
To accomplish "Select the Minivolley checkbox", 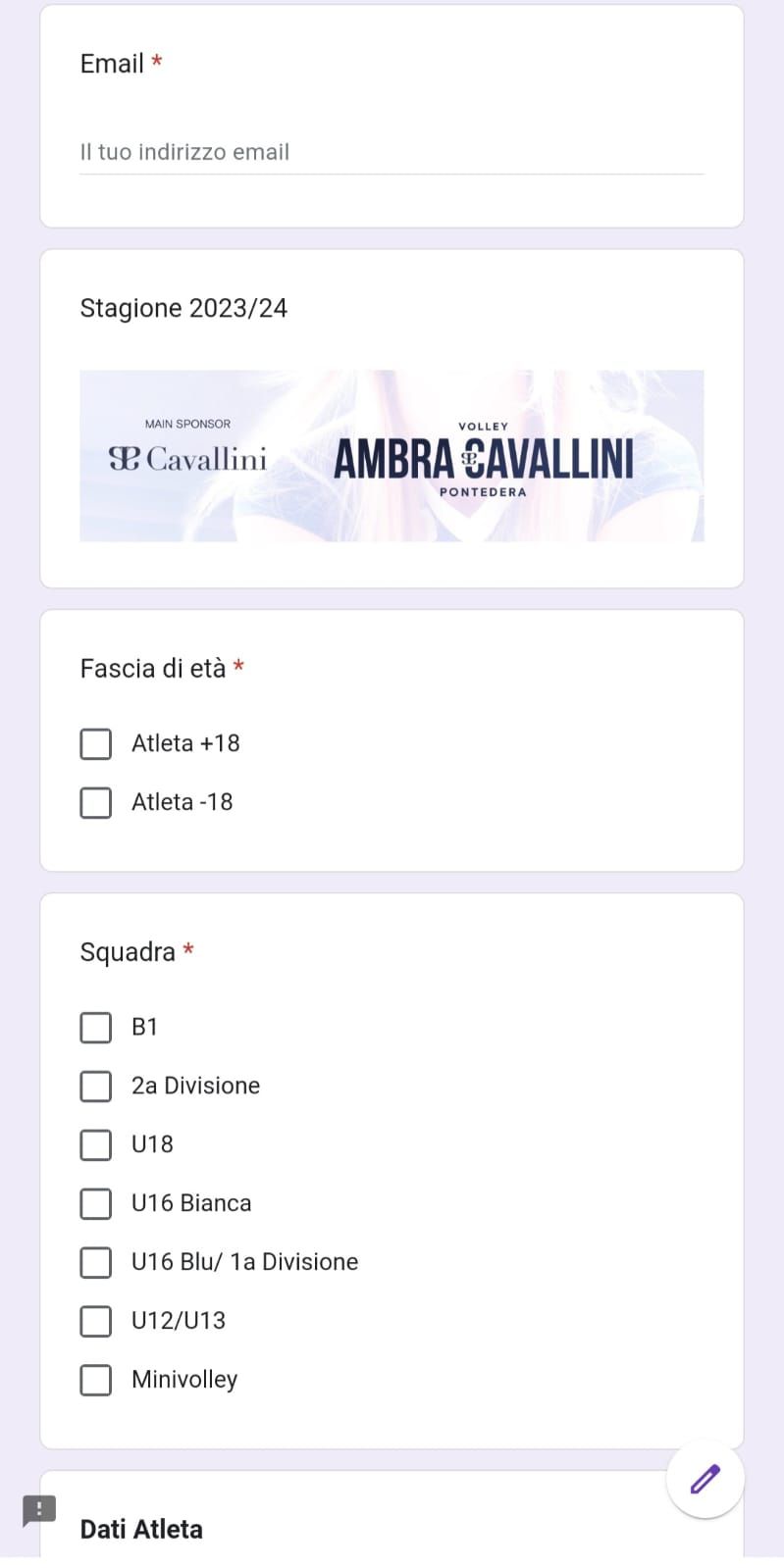I will [x=95, y=1380].
